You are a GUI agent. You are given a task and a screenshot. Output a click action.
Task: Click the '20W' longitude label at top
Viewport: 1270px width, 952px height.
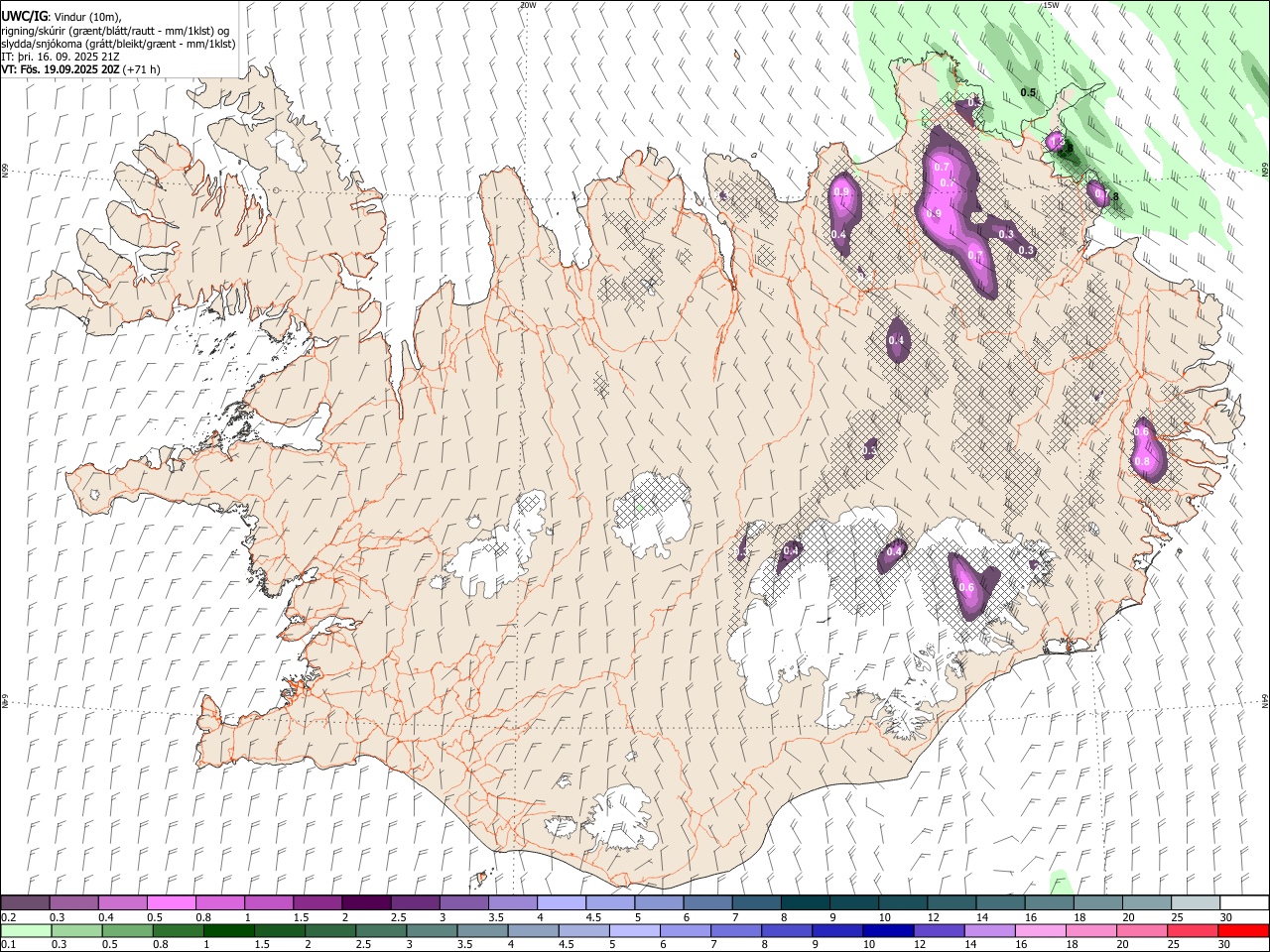tap(528, 5)
